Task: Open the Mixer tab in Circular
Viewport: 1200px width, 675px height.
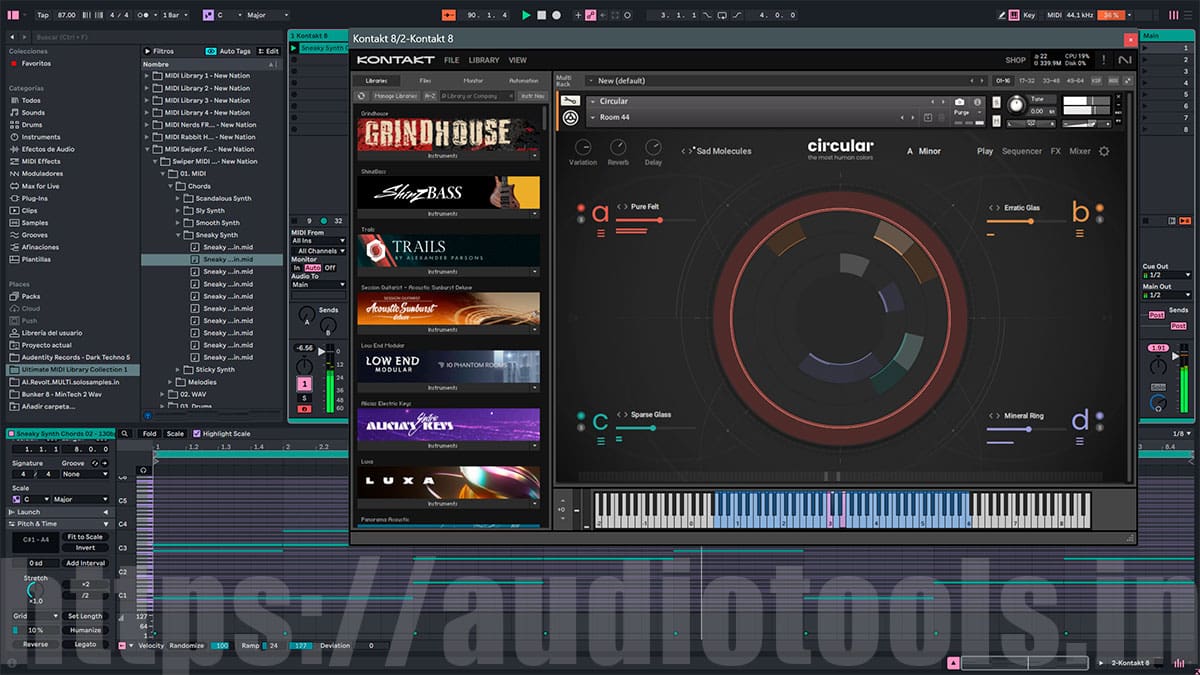Action: pos(1080,151)
